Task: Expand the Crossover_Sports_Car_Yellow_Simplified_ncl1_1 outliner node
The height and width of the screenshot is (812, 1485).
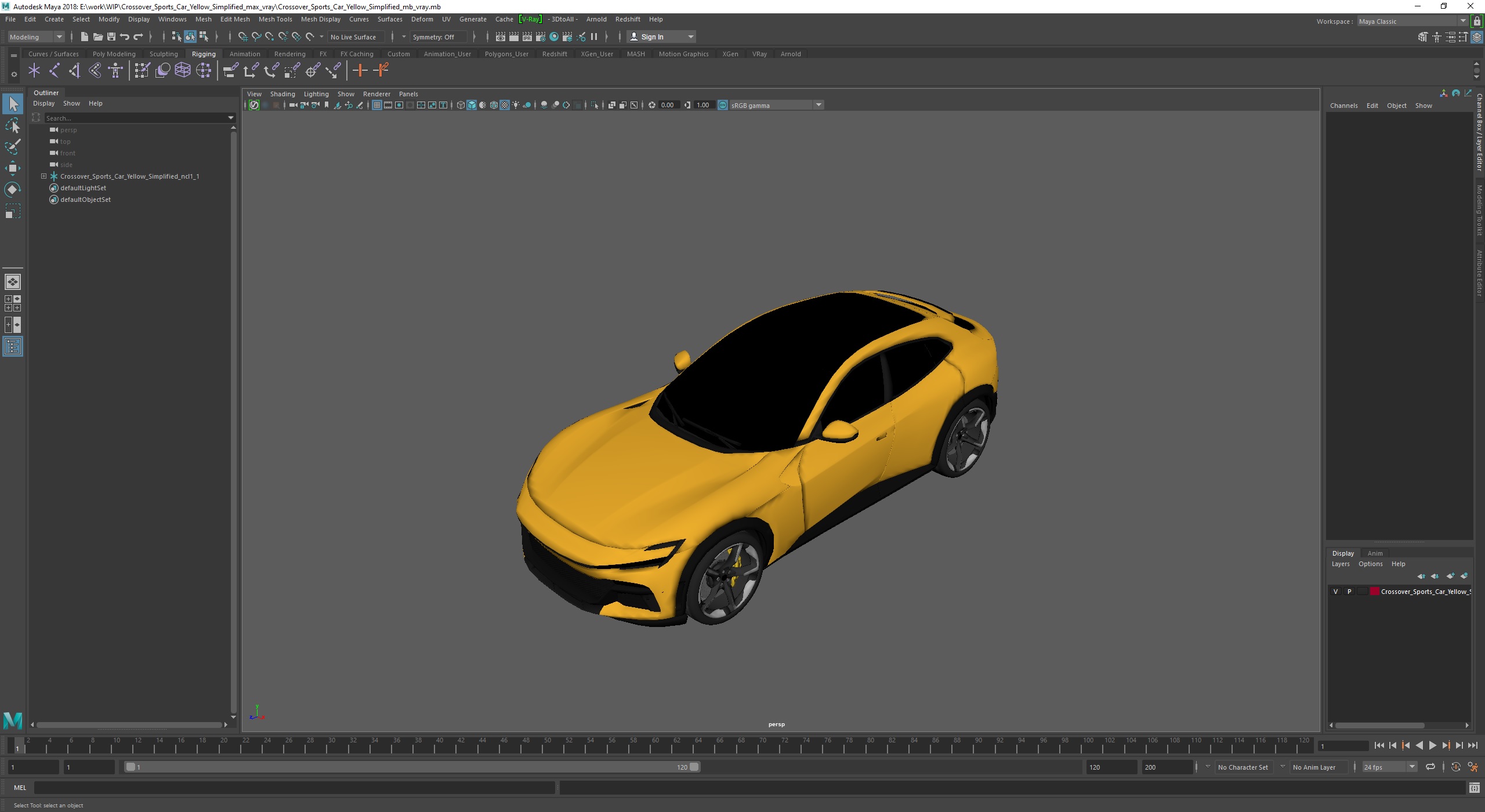Action: click(44, 176)
